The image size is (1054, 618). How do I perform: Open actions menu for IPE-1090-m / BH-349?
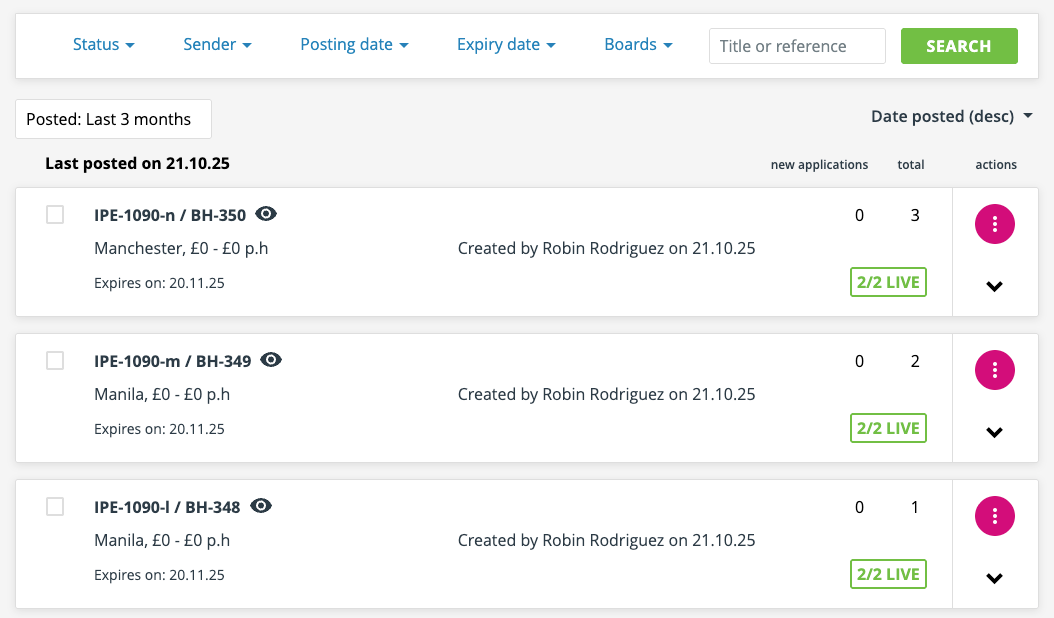click(994, 370)
